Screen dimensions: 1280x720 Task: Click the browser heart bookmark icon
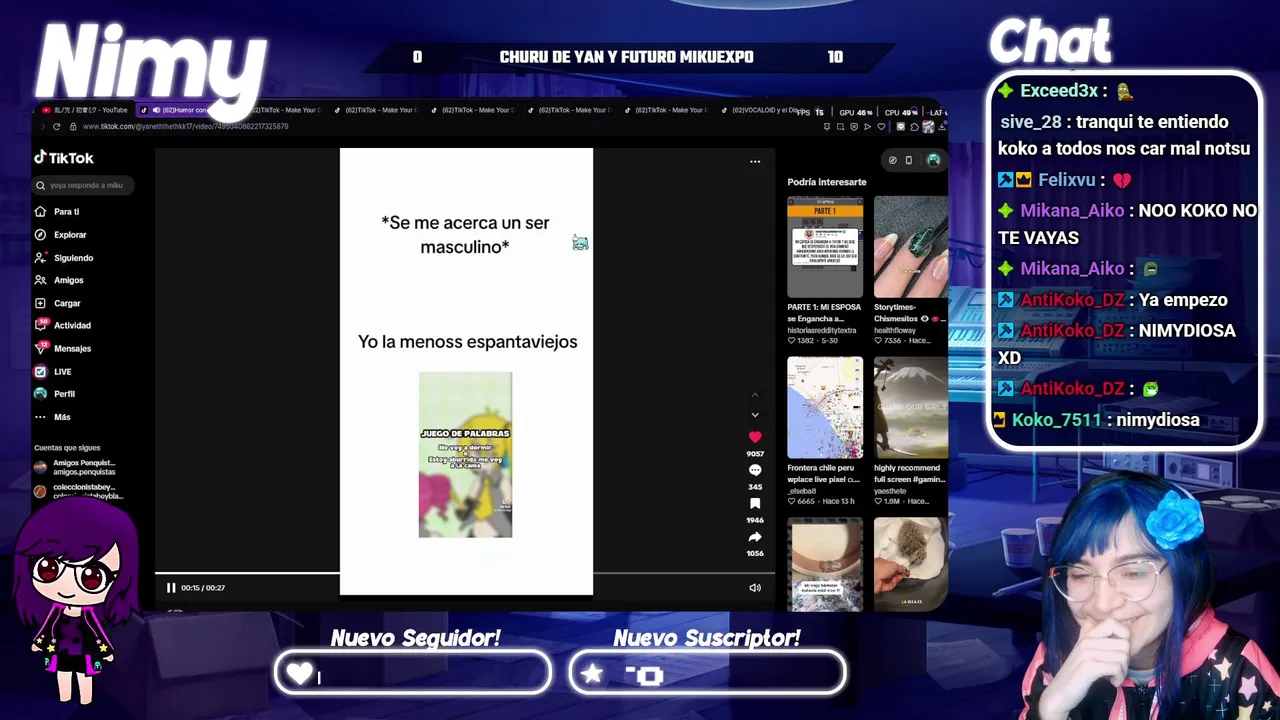pos(881,127)
